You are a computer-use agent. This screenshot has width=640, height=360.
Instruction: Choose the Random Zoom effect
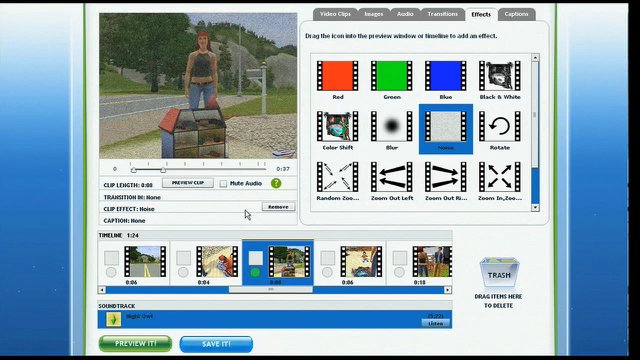tap(338, 177)
